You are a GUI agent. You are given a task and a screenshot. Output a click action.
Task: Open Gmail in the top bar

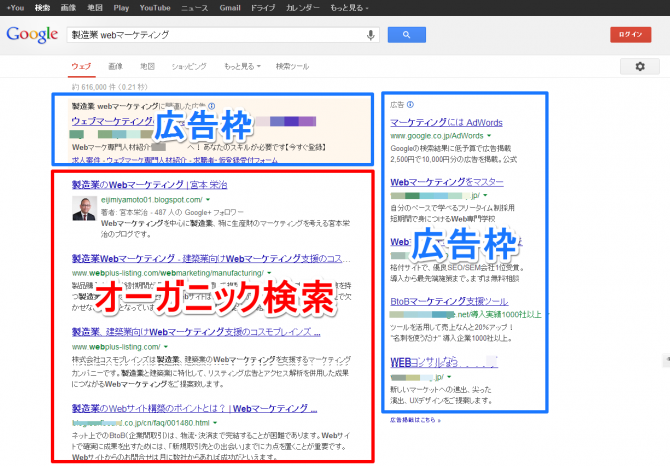(x=230, y=8)
